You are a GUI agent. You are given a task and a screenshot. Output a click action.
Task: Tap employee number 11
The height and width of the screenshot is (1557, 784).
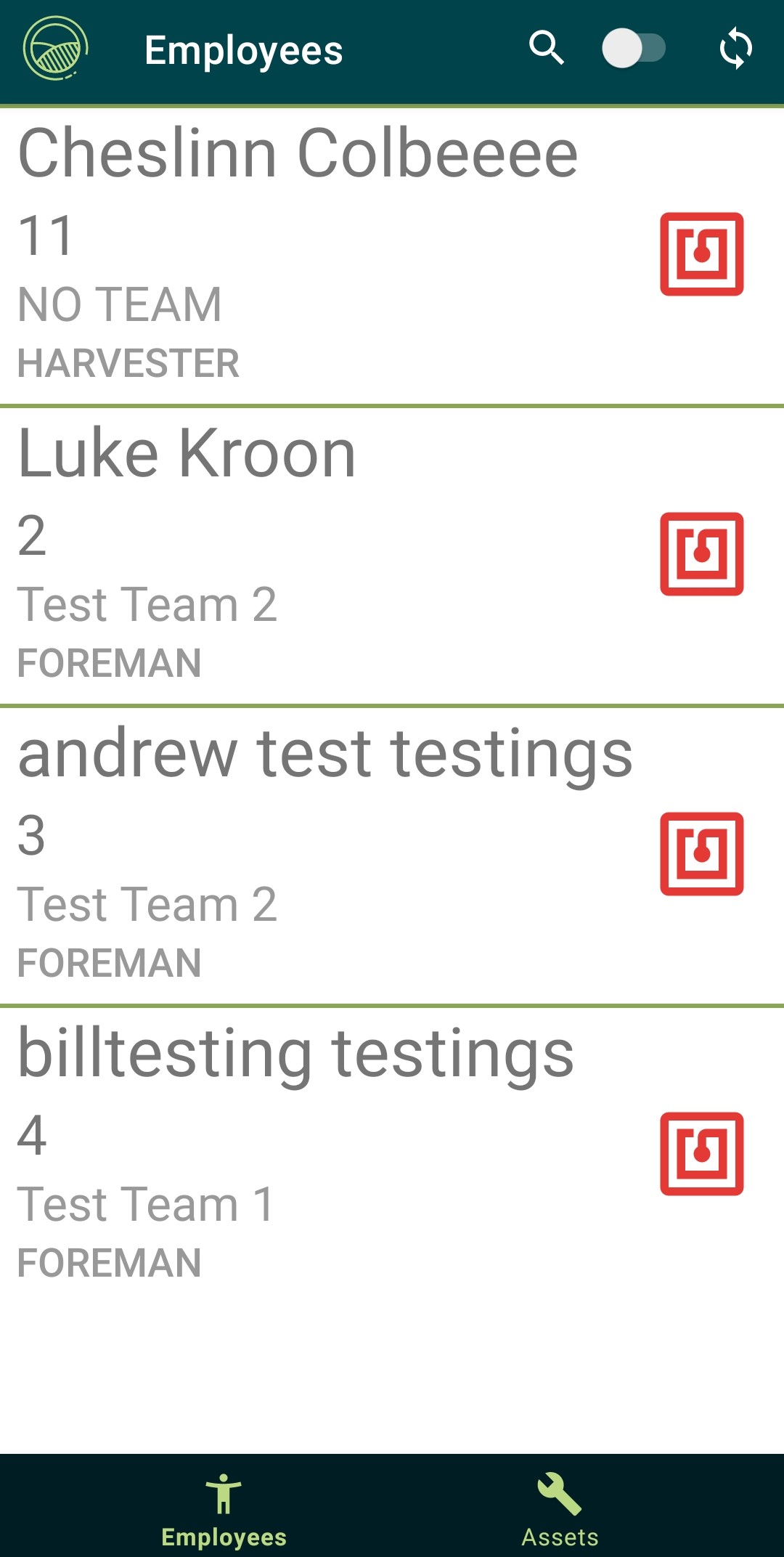(45, 236)
